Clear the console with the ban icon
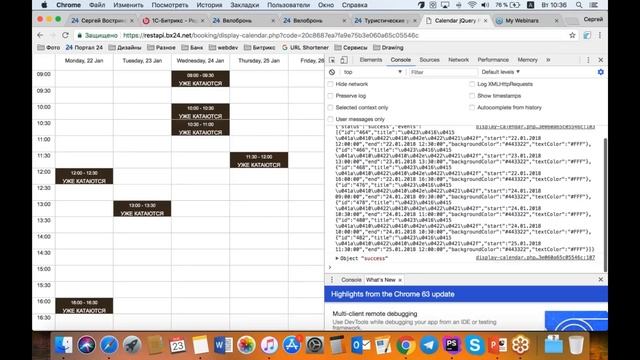The image size is (640, 360). point(332,72)
